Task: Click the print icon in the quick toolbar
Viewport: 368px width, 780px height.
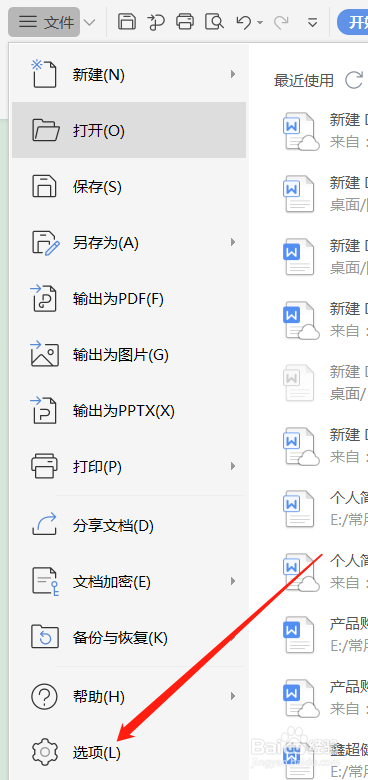Action: (x=185, y=22)
